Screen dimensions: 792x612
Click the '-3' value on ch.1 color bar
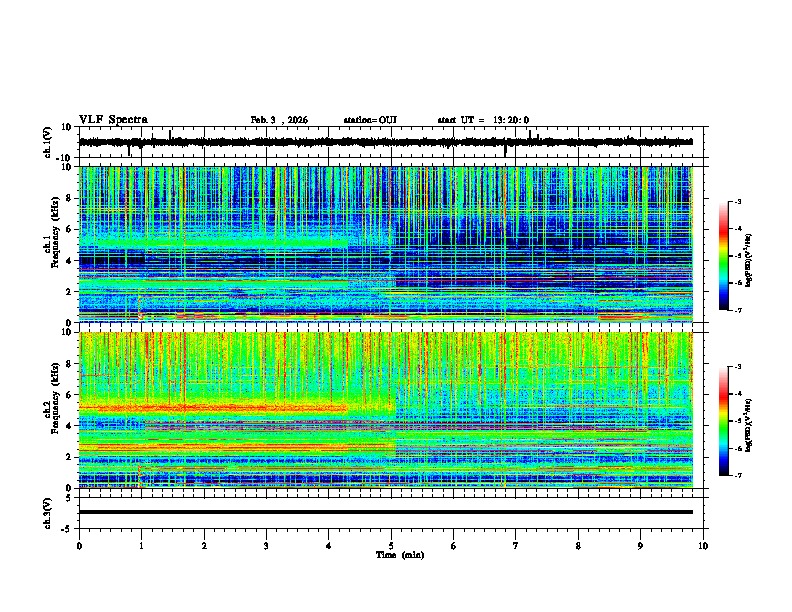point(736,201)
